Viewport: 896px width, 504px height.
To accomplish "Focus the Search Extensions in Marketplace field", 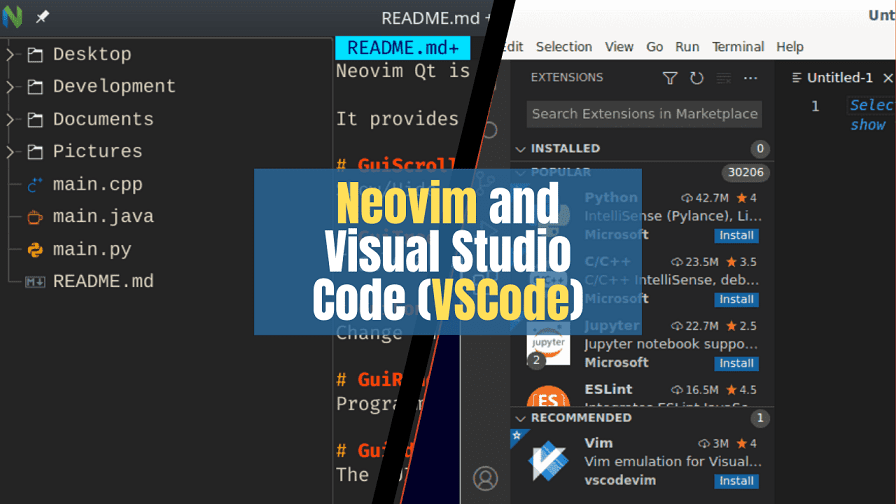I will pyautogui.click(x=644, y=114).
